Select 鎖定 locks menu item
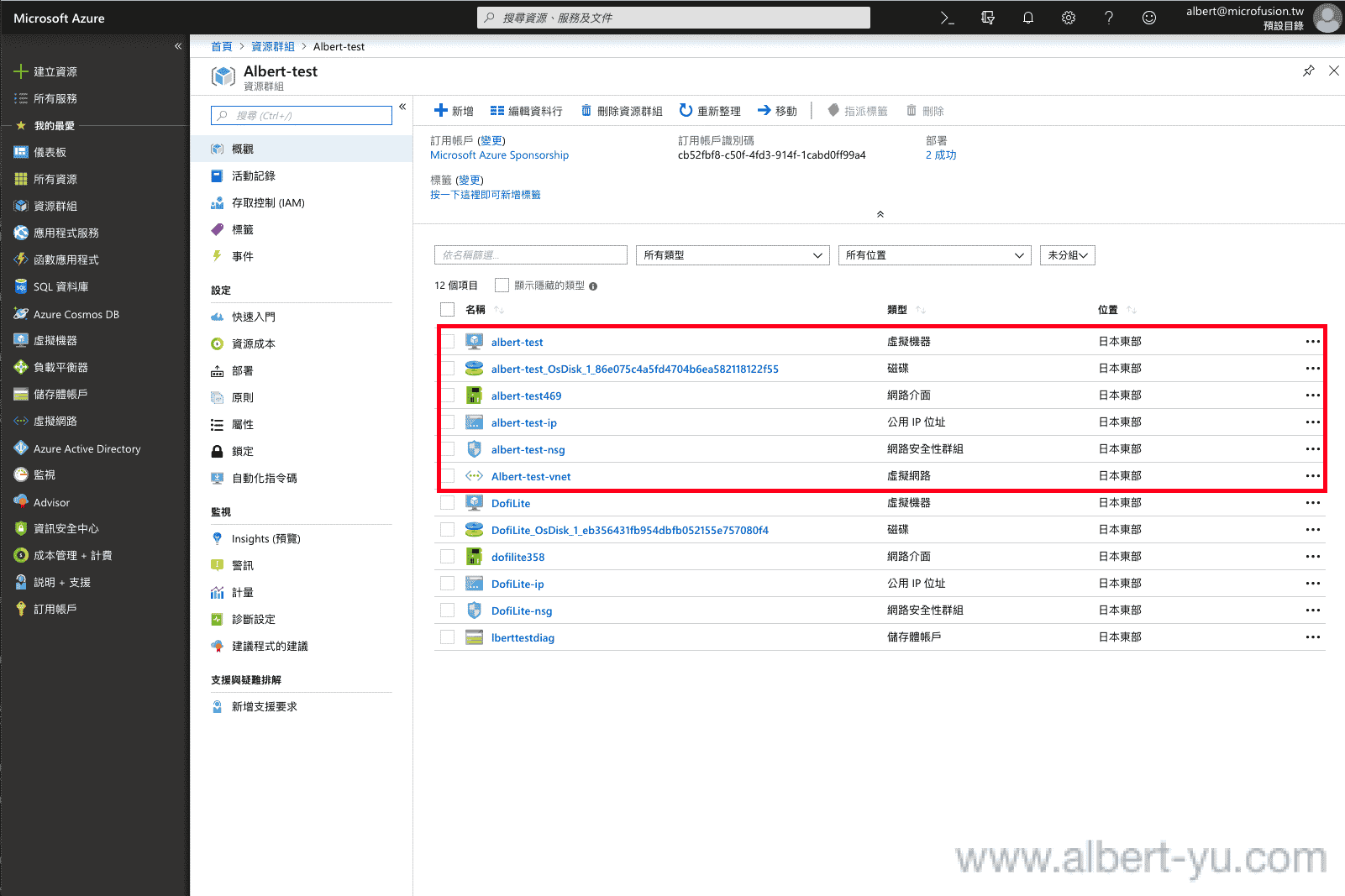This screenshot has width=1345, height=896. pos(302,451)
